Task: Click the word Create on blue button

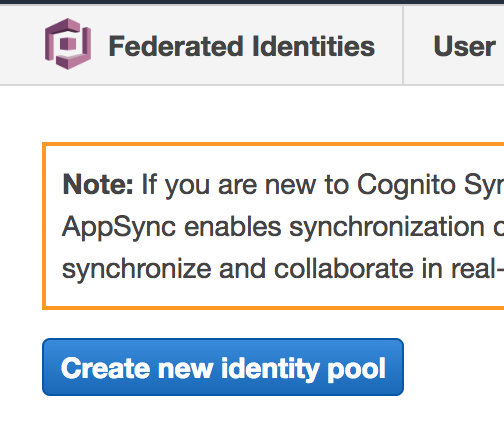Action: click(105, 368)
